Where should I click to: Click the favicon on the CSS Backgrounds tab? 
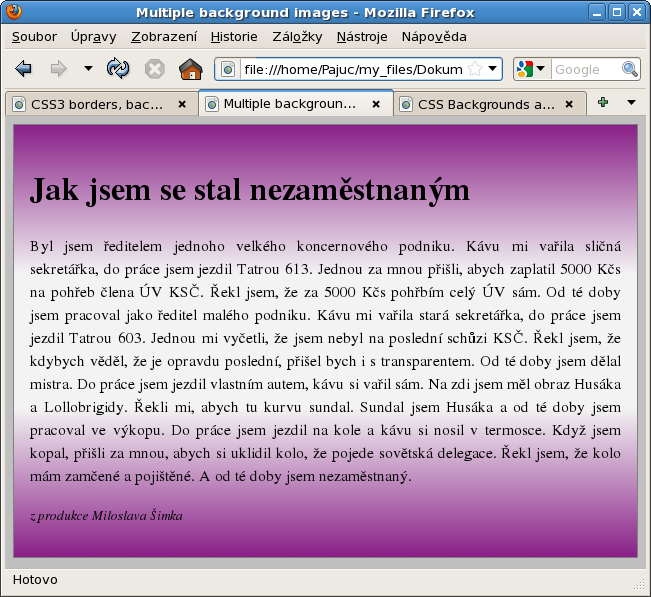click(x=406, y=104)
